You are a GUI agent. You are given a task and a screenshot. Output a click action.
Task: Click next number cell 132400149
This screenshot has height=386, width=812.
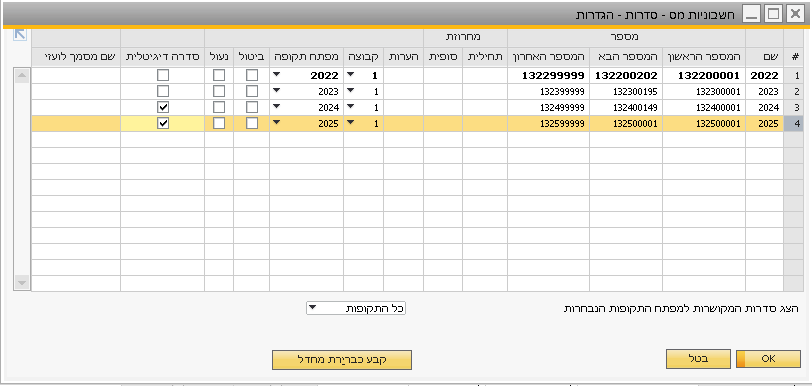coord(626,107)
